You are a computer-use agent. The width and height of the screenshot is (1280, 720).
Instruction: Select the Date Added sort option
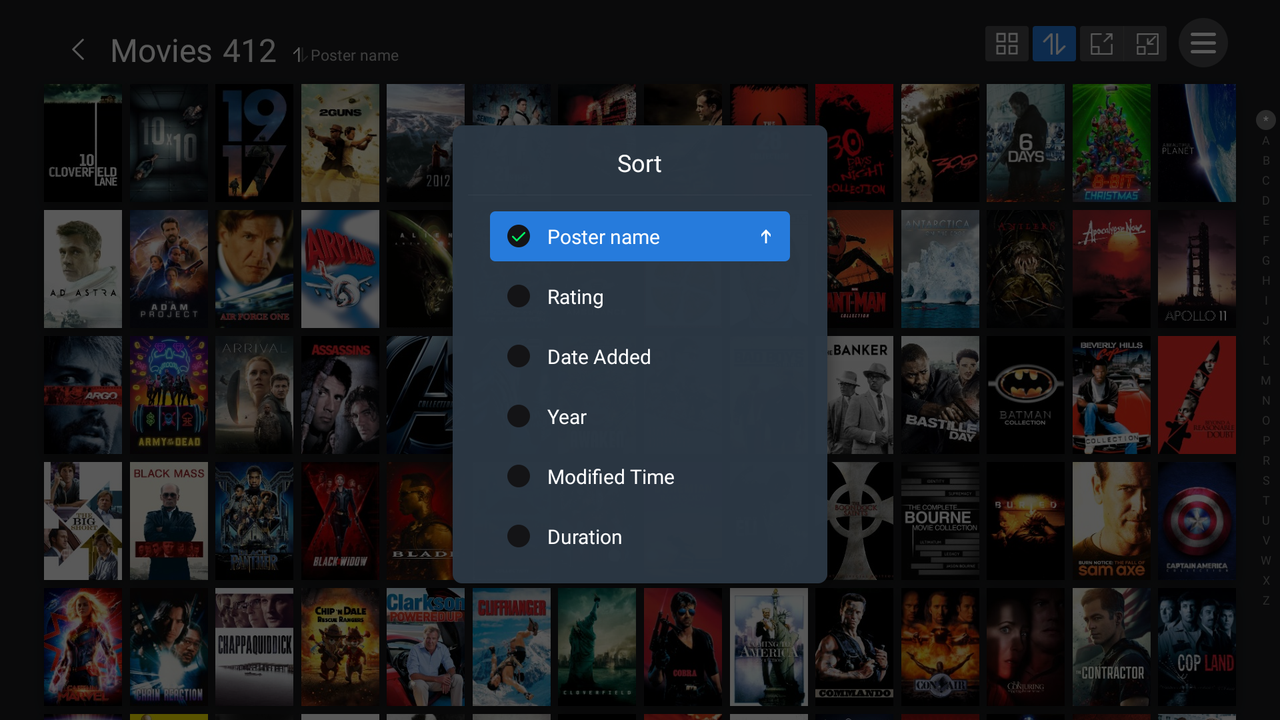tap(640, 357)
